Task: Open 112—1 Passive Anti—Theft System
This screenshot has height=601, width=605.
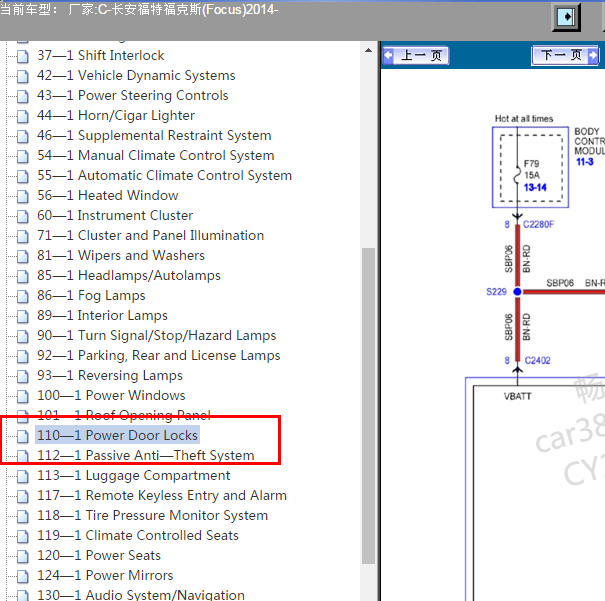Action: pyautogui.click(x=145, y=456)
